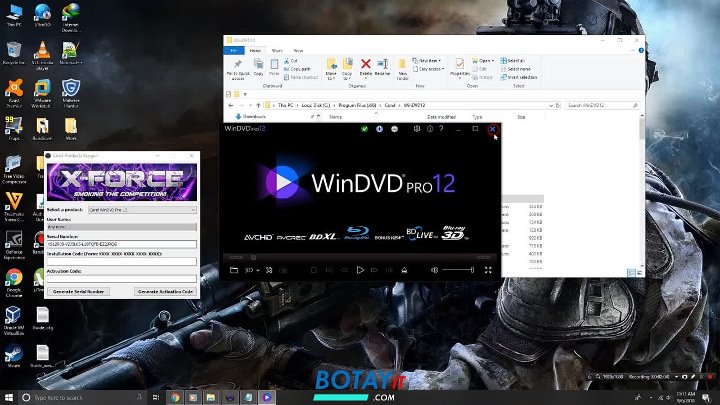The image size is (720, 405).
Task: Click the Search WinDVD12 box
Action: (x=602, y=105)
